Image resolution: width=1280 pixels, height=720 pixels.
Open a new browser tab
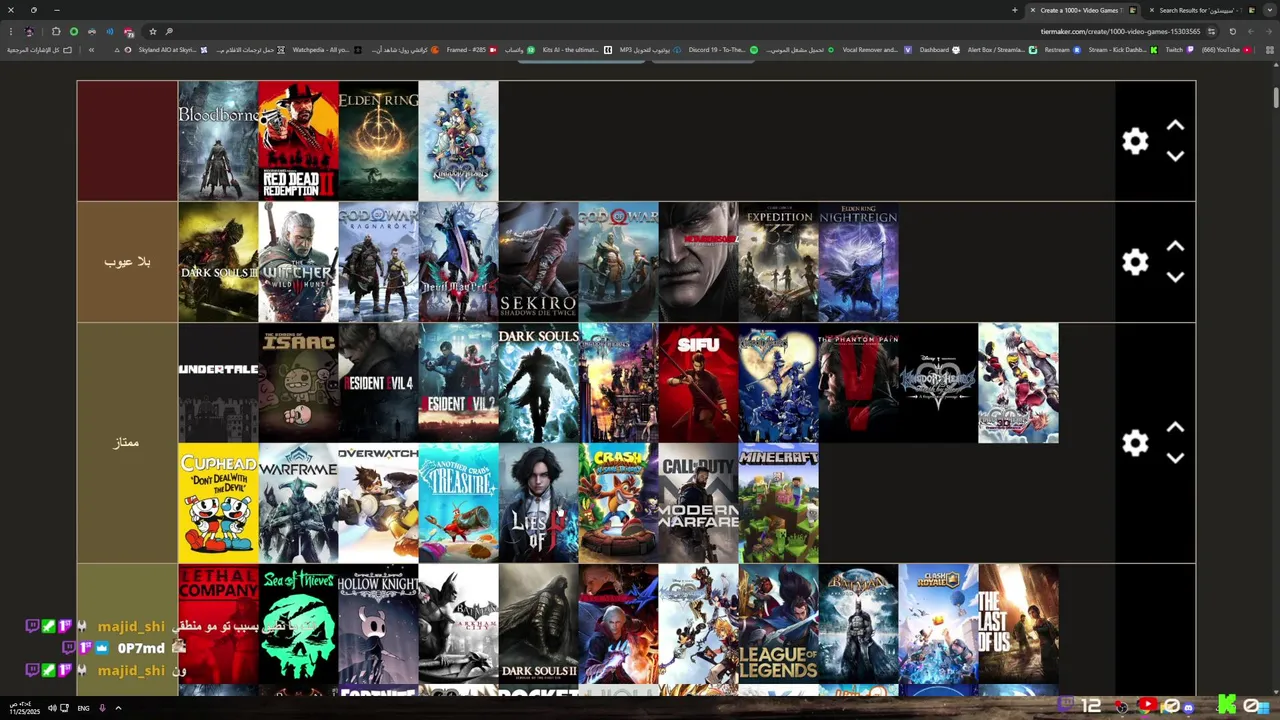[1014, 10]
